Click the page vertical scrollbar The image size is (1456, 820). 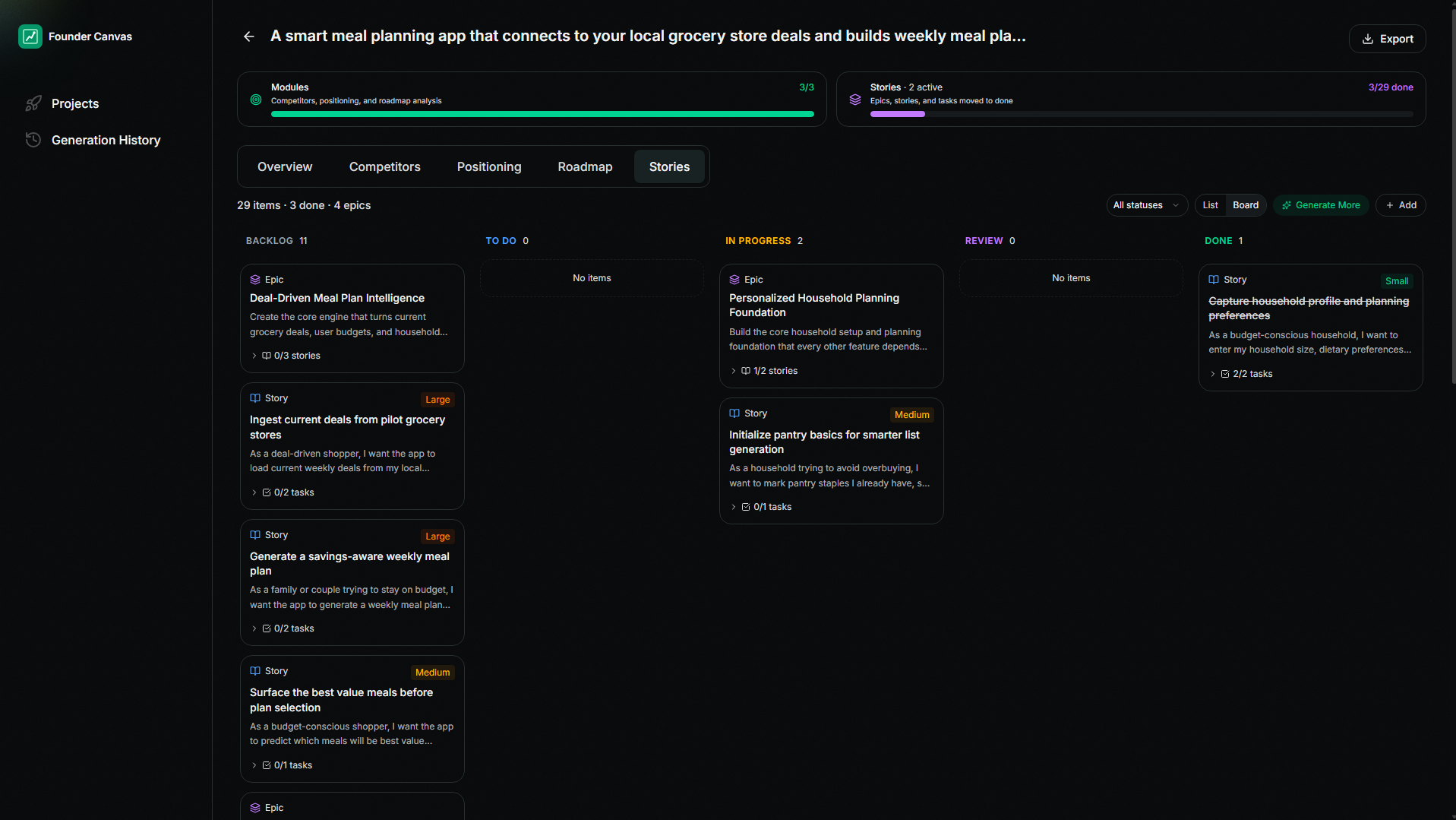(x=1452, y=198)
